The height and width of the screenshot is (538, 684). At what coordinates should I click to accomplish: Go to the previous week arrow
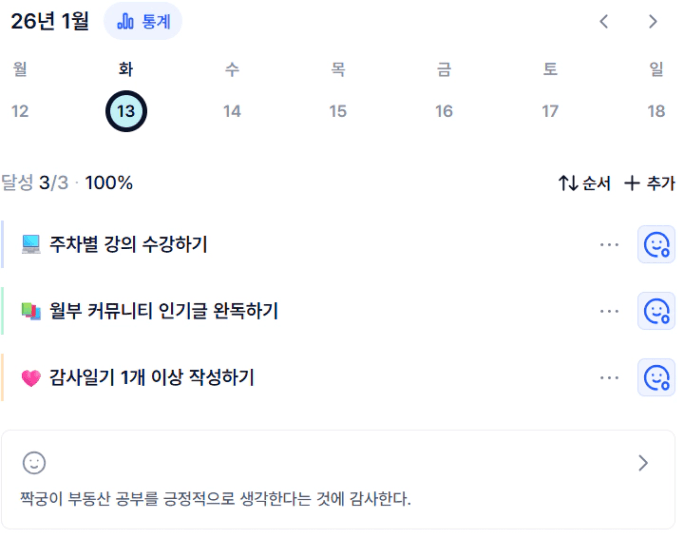pyautogui.click(x=604, y=21)
